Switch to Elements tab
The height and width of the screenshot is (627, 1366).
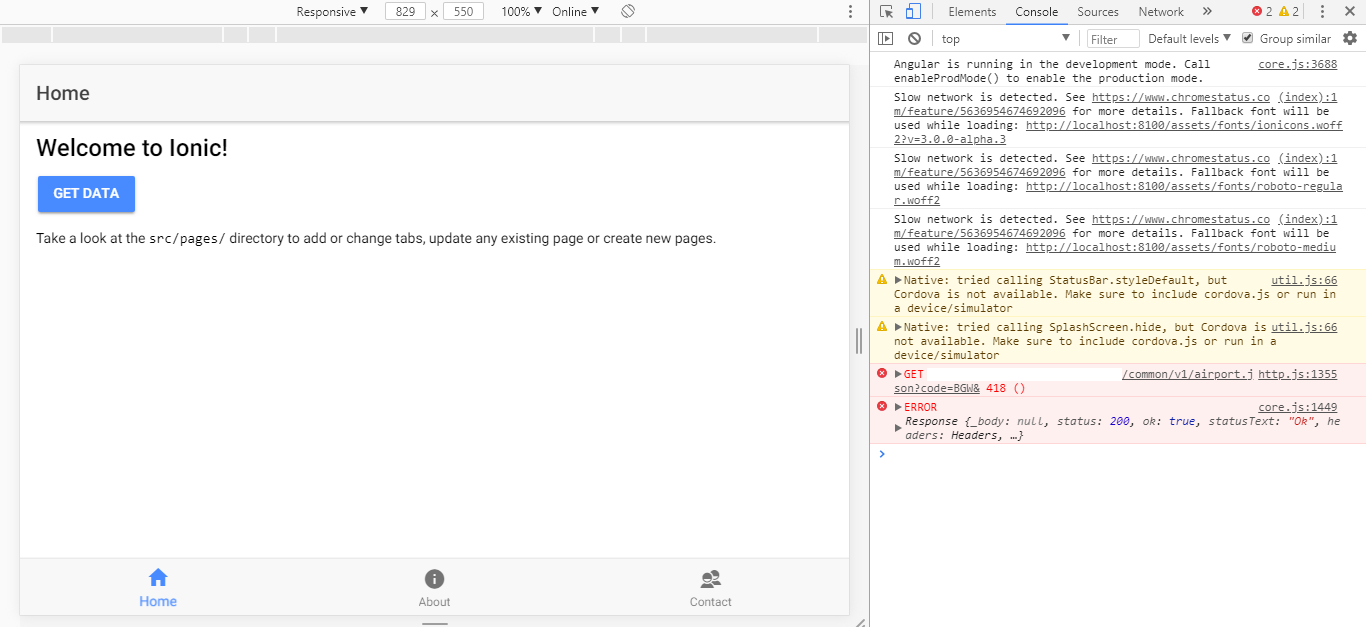pyautogui.click(x=972, y=12)
